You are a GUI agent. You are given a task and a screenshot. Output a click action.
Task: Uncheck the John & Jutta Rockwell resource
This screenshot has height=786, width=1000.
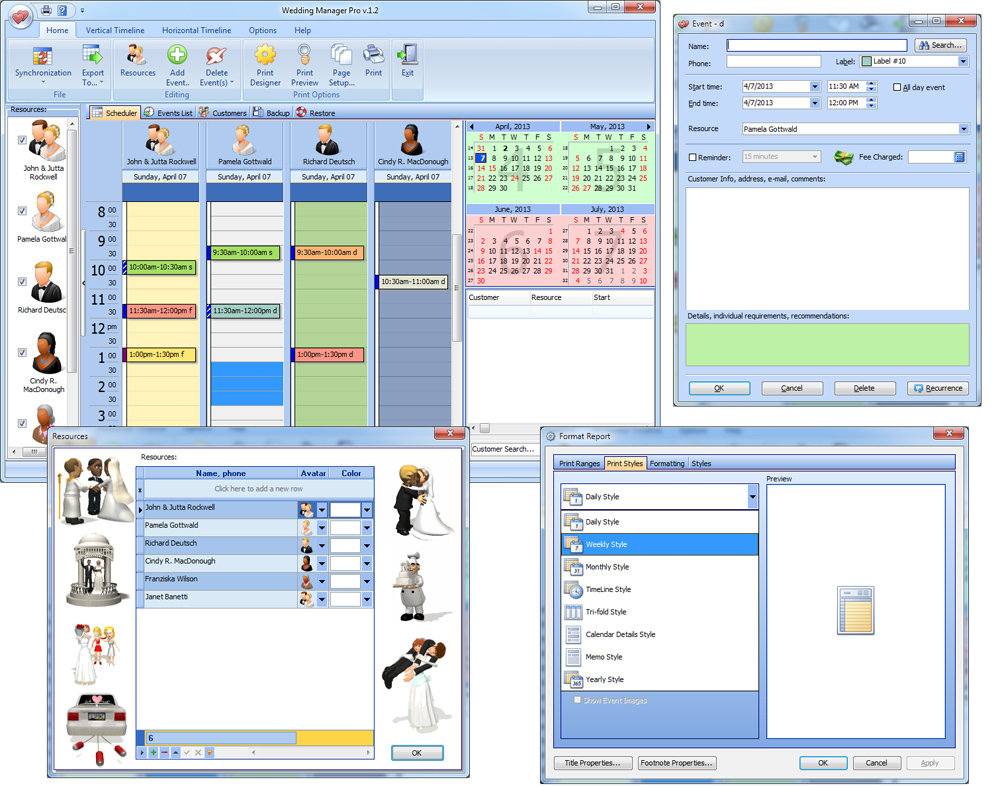click(21, 140)
